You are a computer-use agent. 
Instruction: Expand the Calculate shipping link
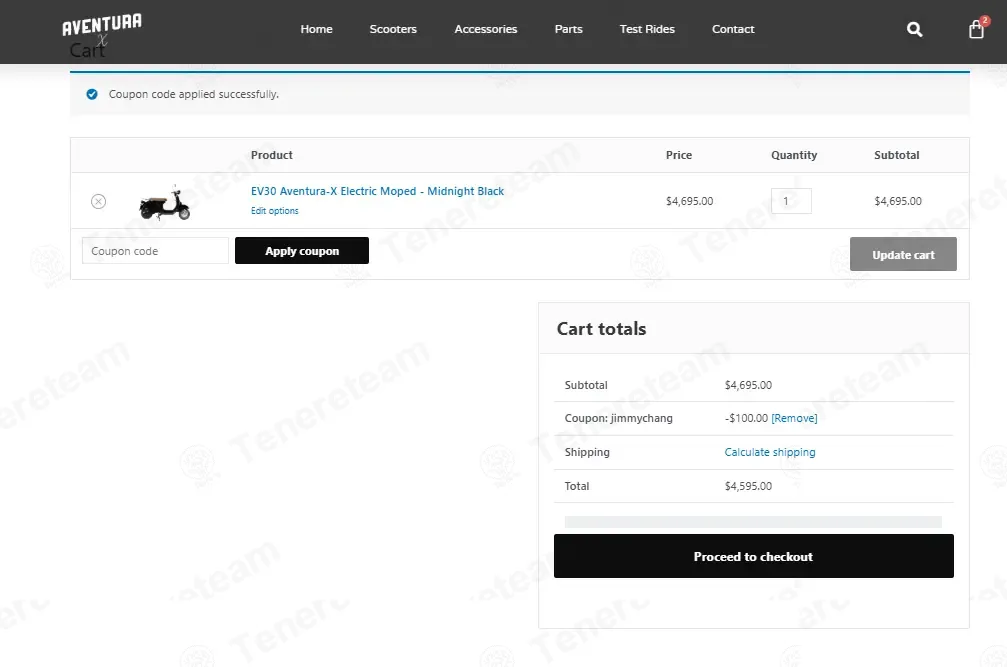pos(770,452)
